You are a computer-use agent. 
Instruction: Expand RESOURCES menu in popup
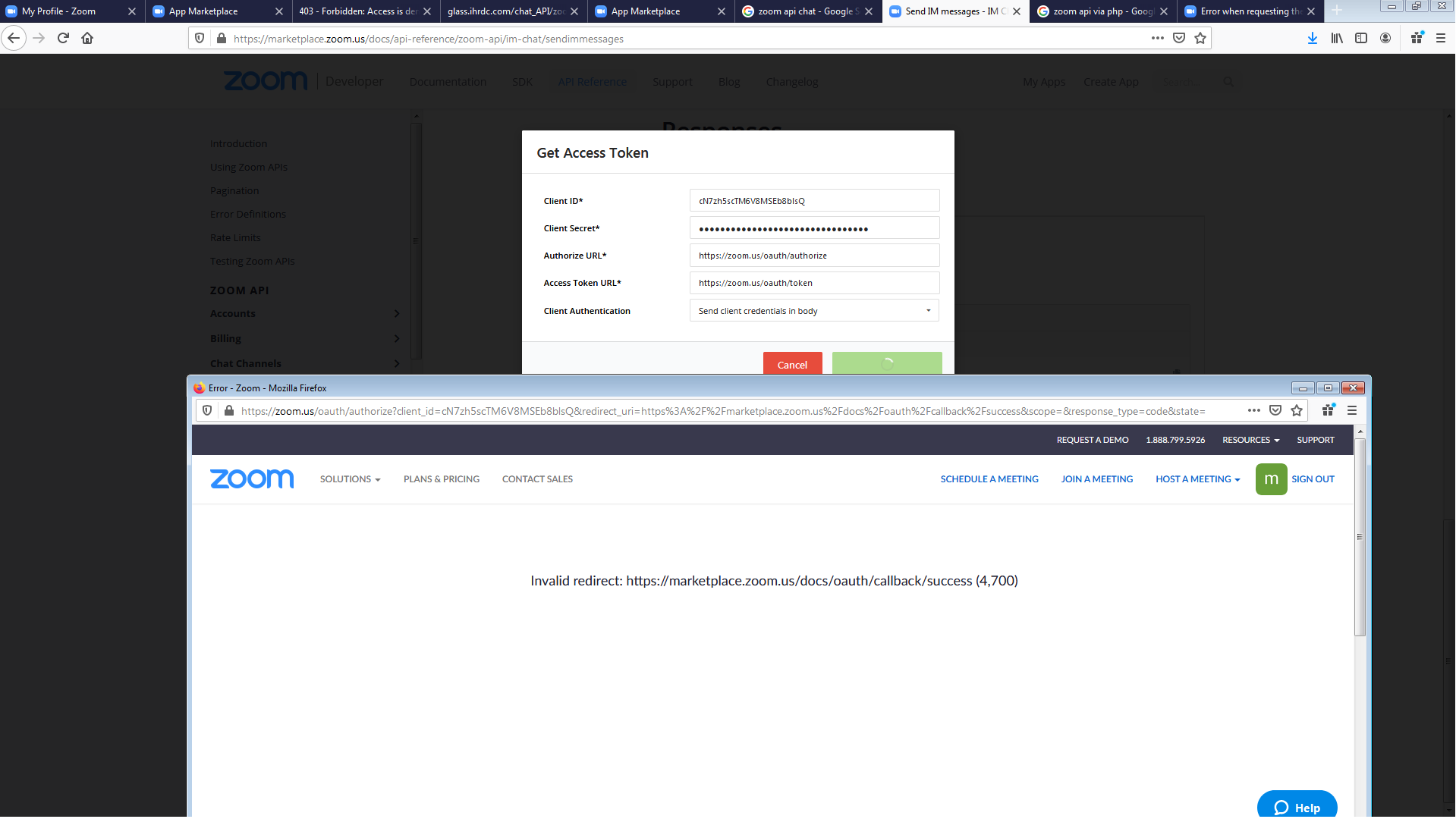coord(1251,440)
